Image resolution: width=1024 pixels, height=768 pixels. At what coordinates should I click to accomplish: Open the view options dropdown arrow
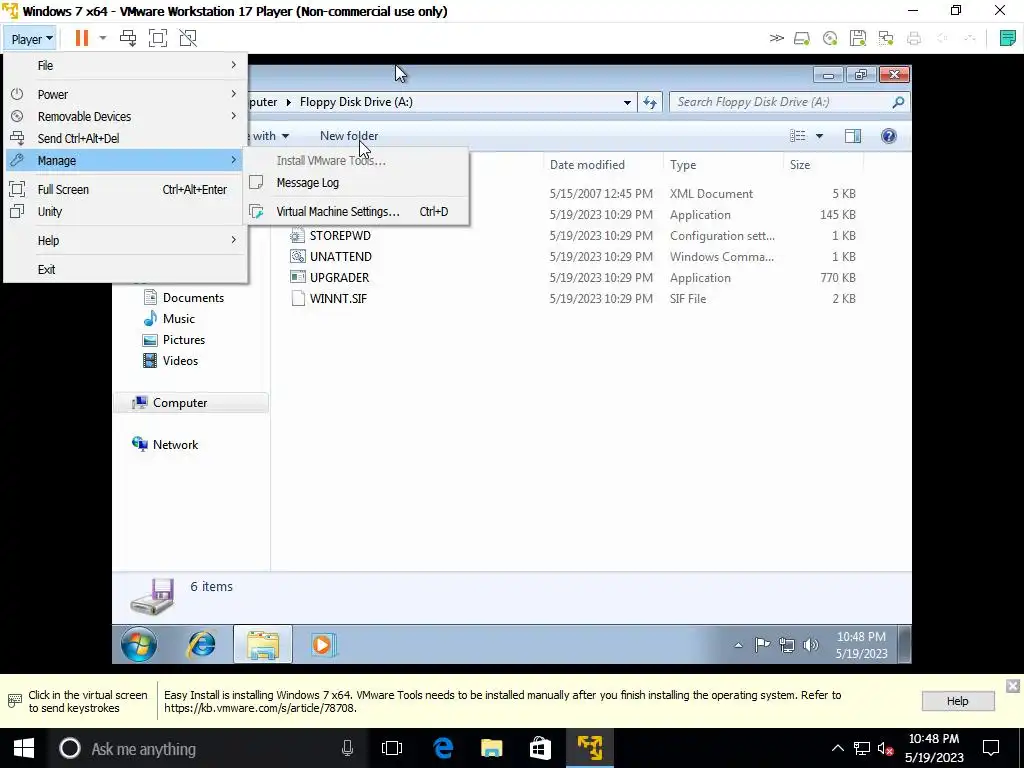click(819, 136)
